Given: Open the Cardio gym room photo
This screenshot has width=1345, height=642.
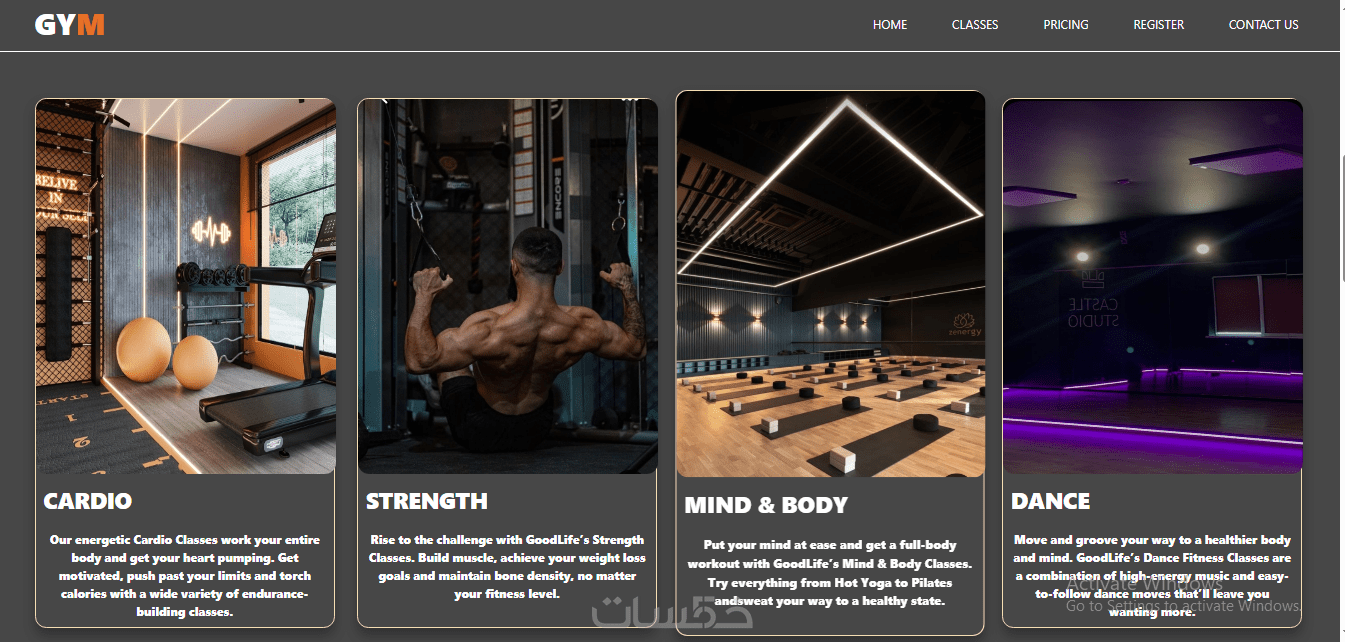Looking at the screenshot, I should pos(186,286).
